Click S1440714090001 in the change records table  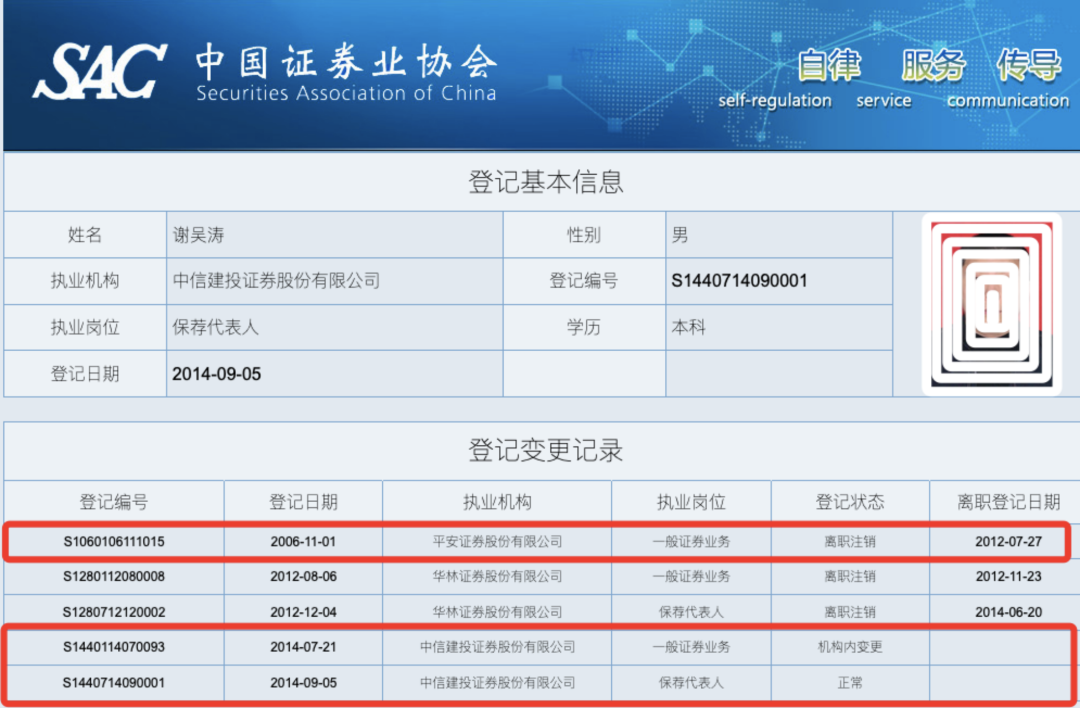[114, 683]
